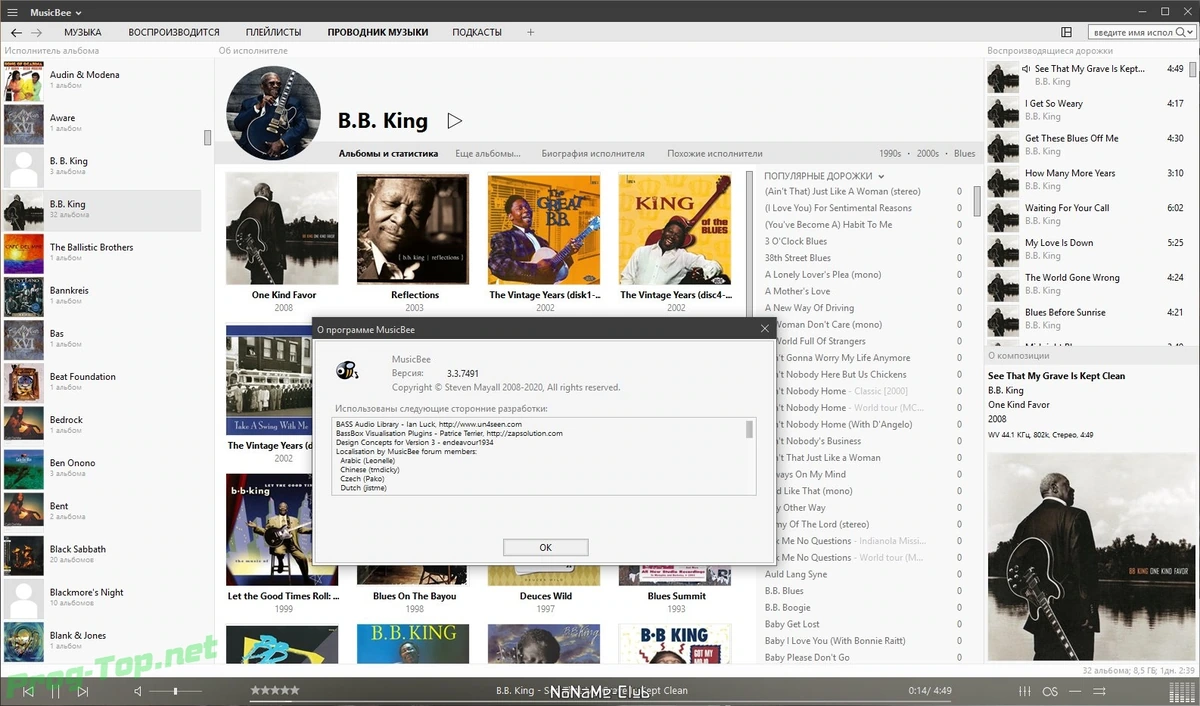
Task: Follow the 2000s tag link
Action: [928, 154]
